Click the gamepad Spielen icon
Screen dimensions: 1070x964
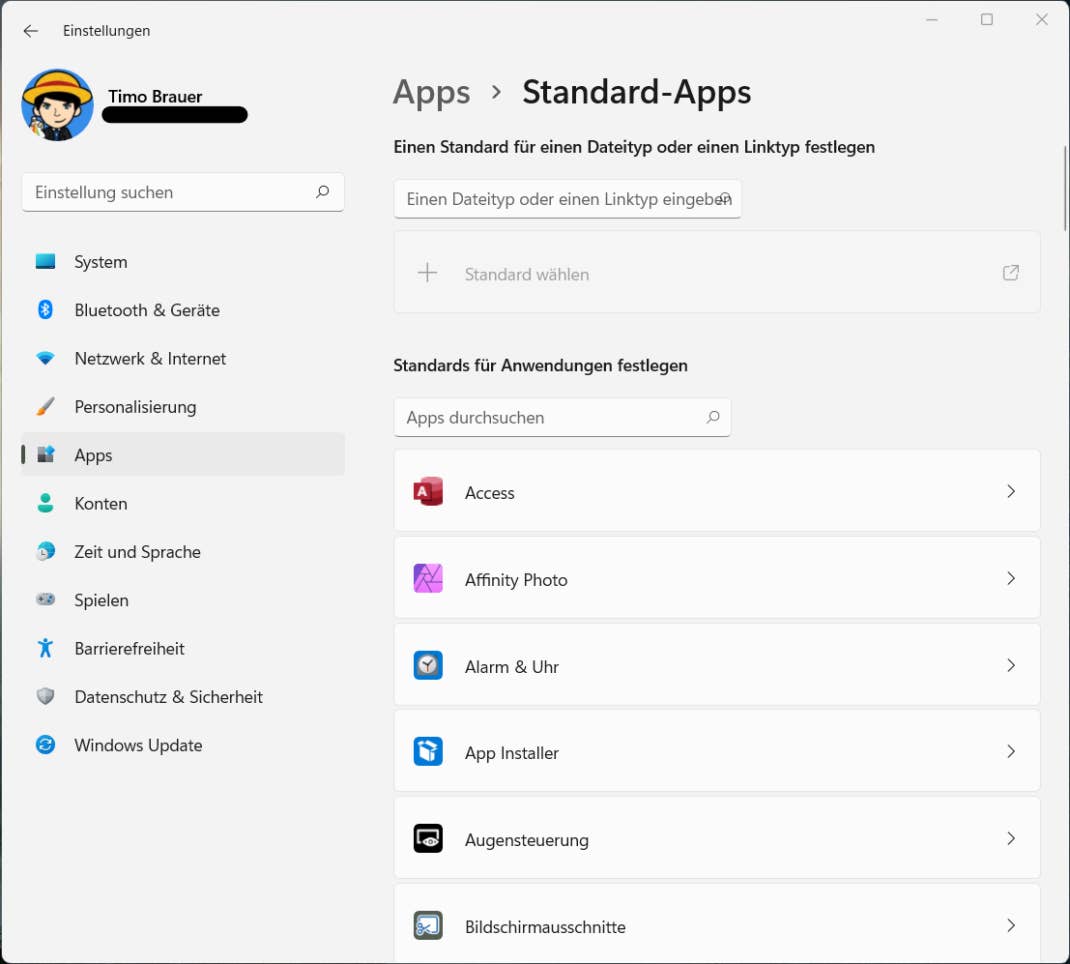point(45,600)
